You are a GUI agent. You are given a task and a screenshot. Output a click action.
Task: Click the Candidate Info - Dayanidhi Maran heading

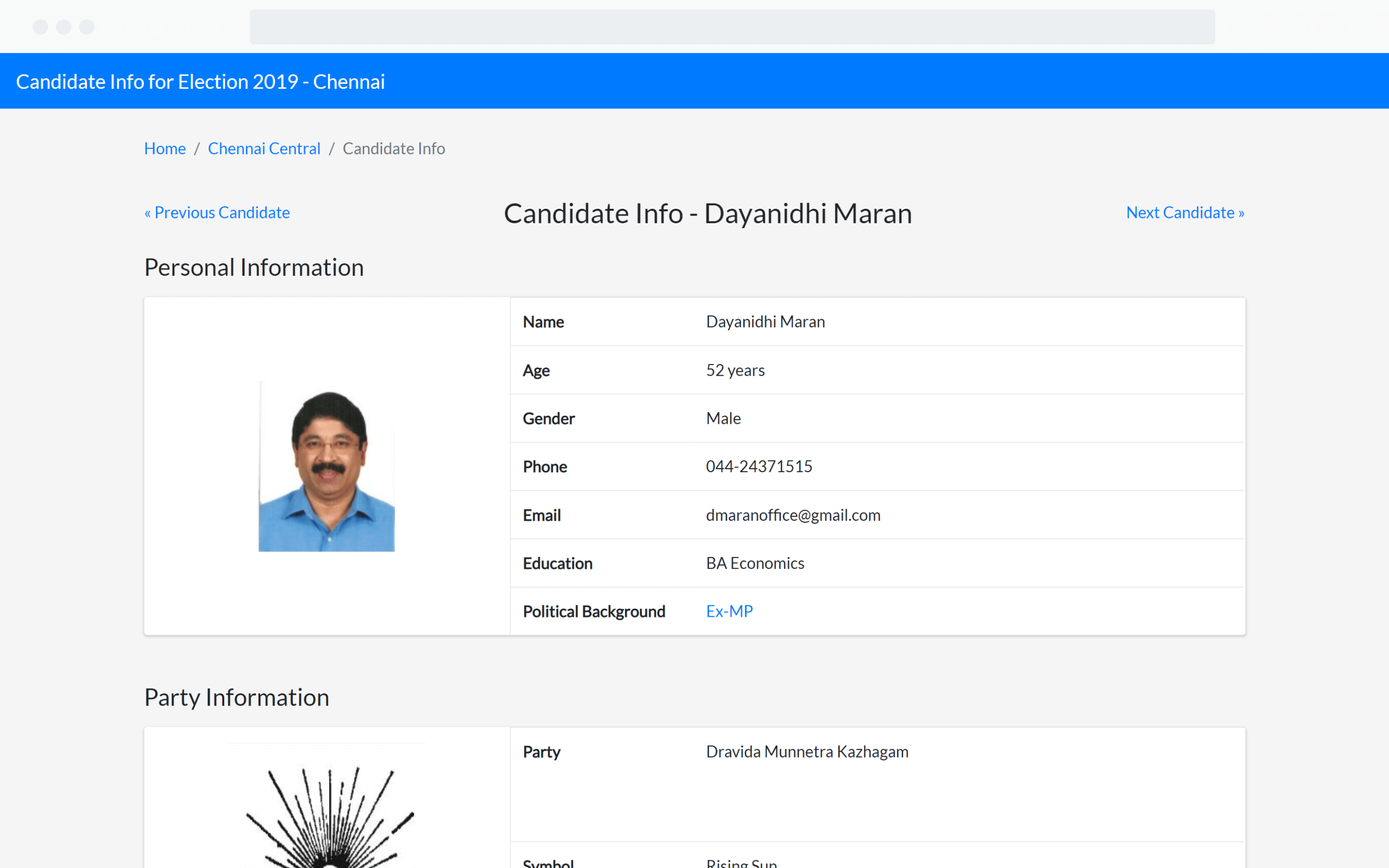click(x=708, y=214)
